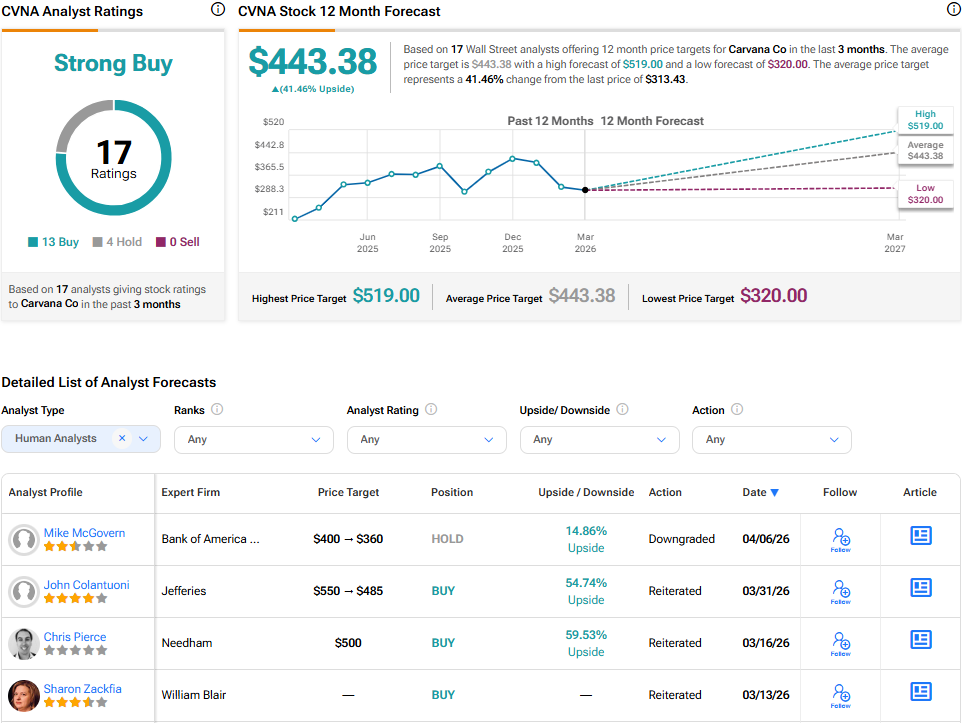Viewport: 962px width, 723px height.
Task: Click info icon next to Ranks filter
Action: [217, 410]
